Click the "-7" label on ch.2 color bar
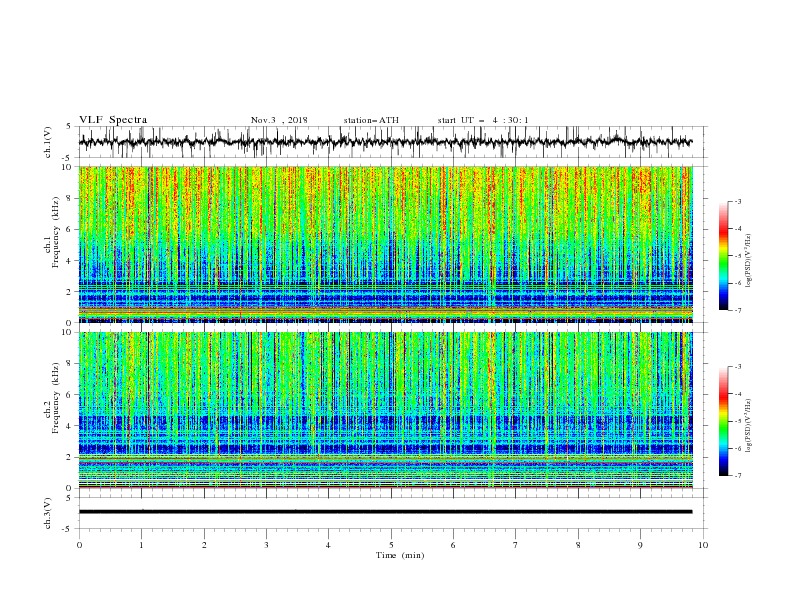792x612 pixels. pyautogui.click(x=737, y=475)
